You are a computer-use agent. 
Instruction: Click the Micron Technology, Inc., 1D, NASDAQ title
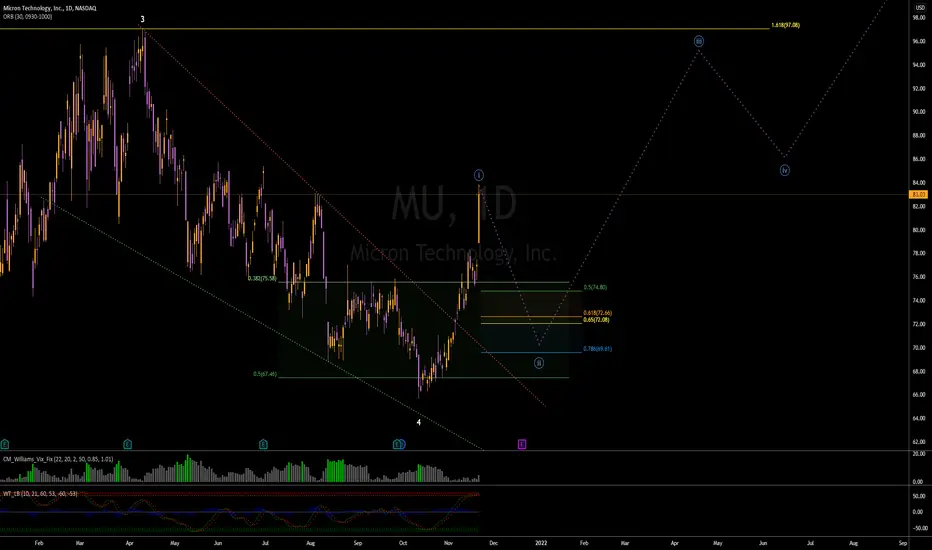coord(49,8)
